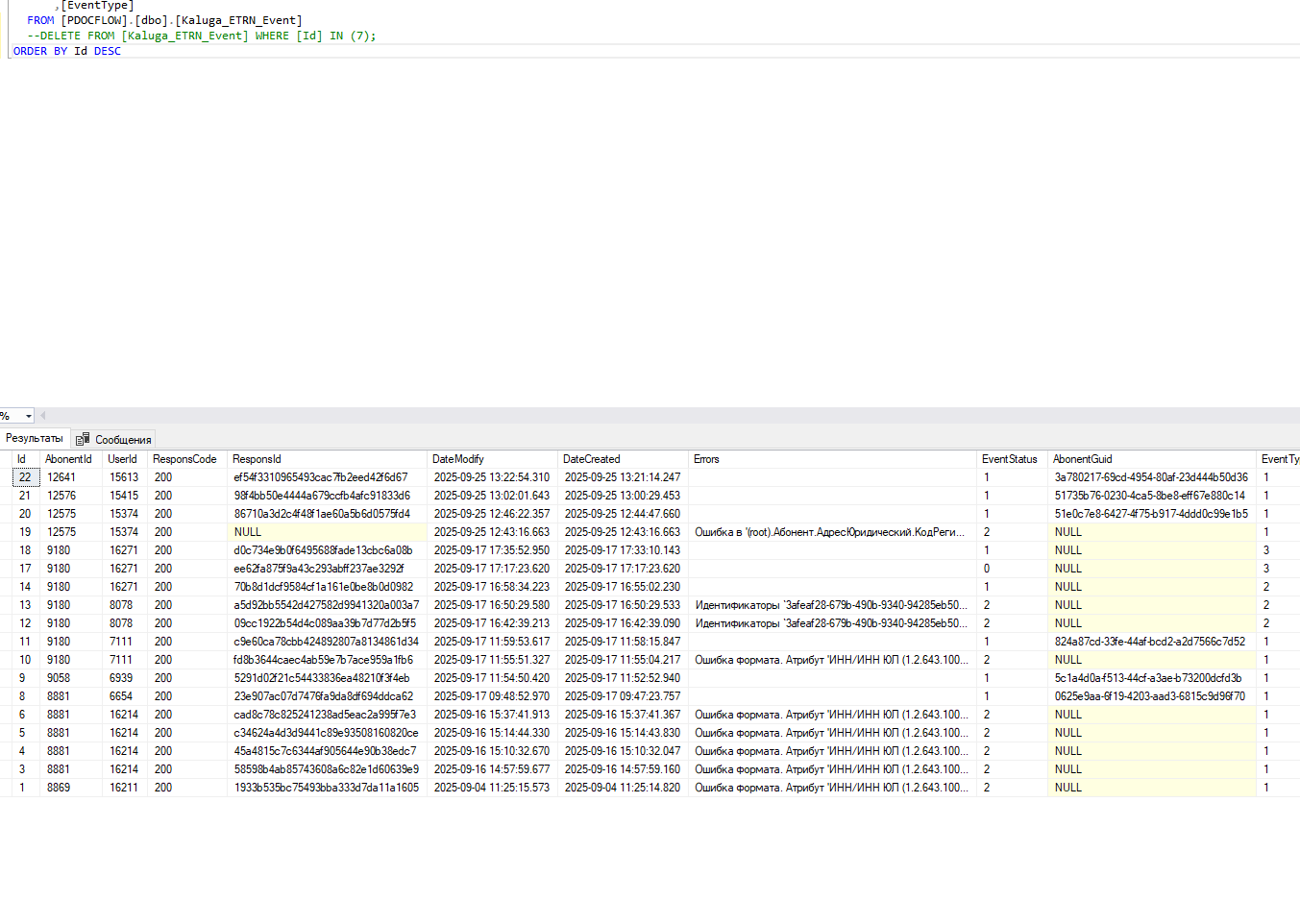Click DateCreated 2025-09-17 09:47:23.757
The image size is (1300, 924).
(623, 696)
